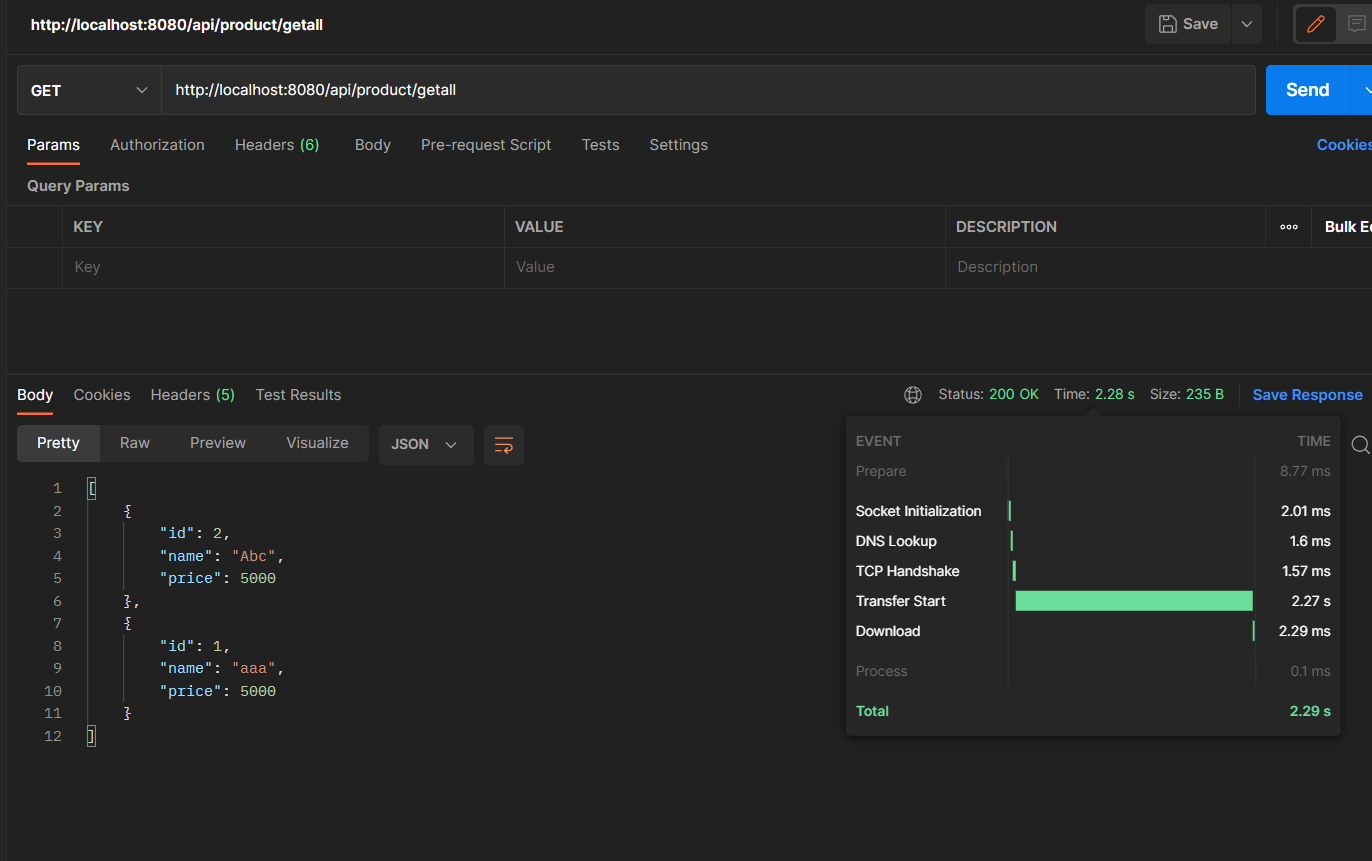Click the "Abc" name value in JSON
1372x861 pixels.
(x=255, y=556)
